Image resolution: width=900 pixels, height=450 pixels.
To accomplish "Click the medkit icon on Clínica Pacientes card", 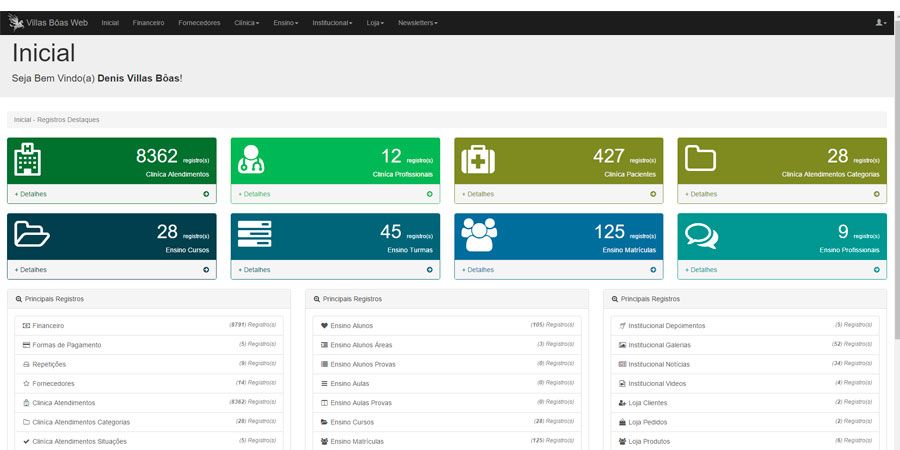I will 477,159.
